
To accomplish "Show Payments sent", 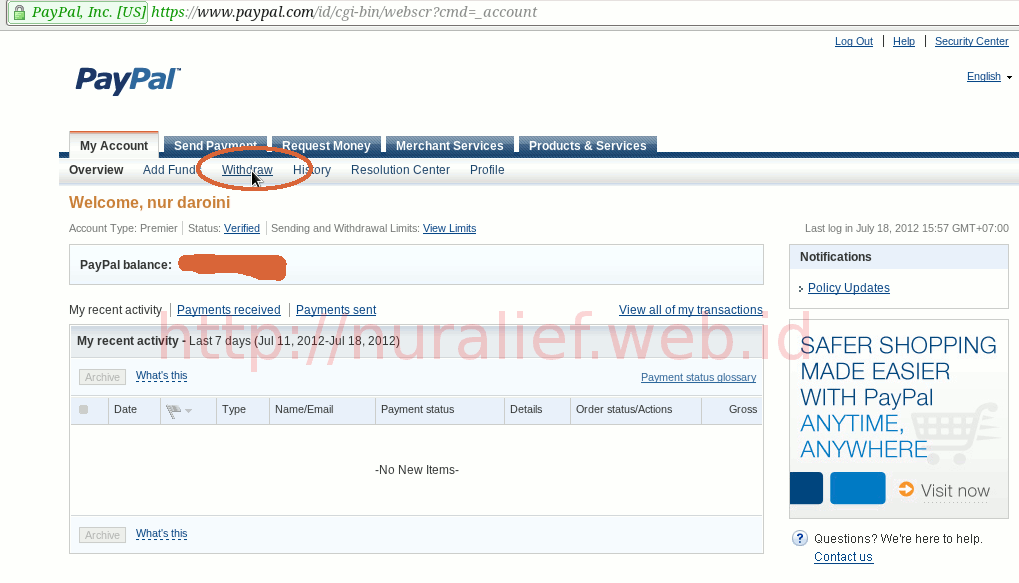I will coord(336,310).
